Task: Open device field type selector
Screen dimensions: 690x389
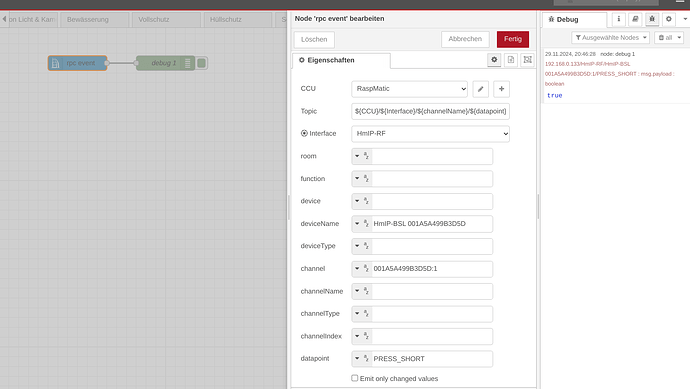Action: (362, 201)
